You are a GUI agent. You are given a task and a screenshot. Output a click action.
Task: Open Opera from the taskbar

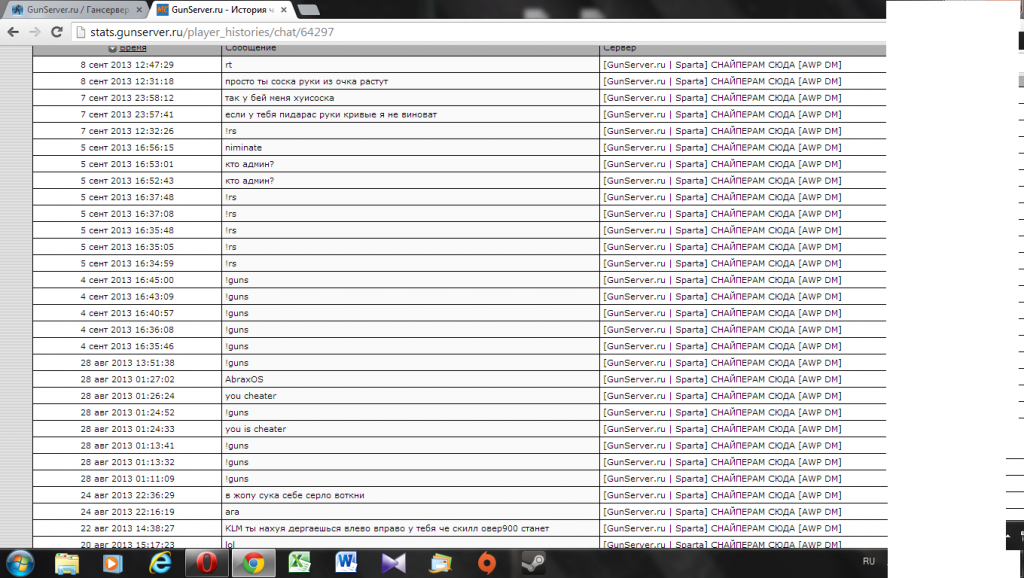(207, 563)
